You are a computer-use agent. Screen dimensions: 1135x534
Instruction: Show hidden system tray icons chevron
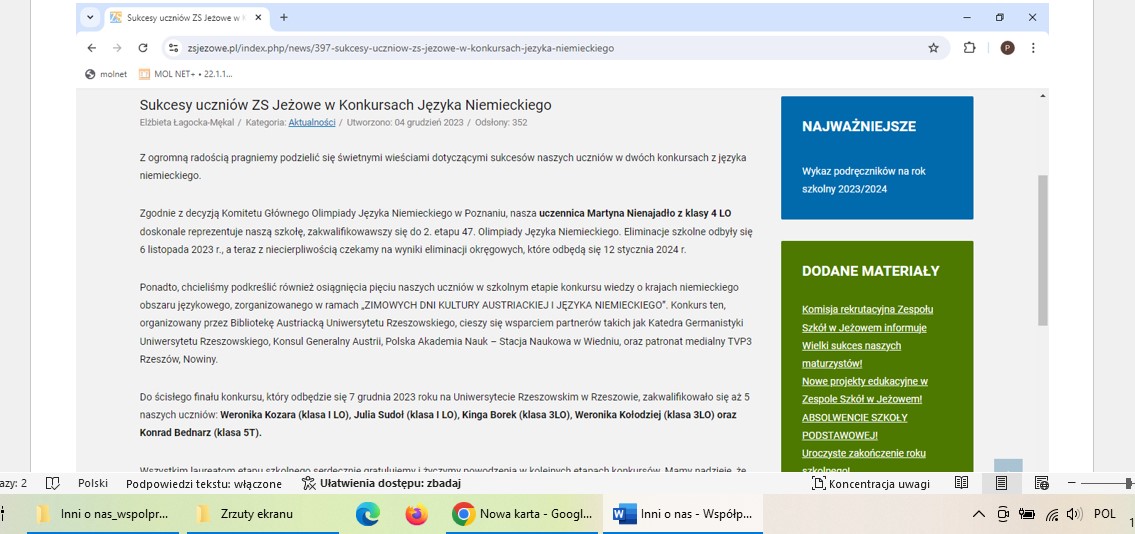[979, 514]
